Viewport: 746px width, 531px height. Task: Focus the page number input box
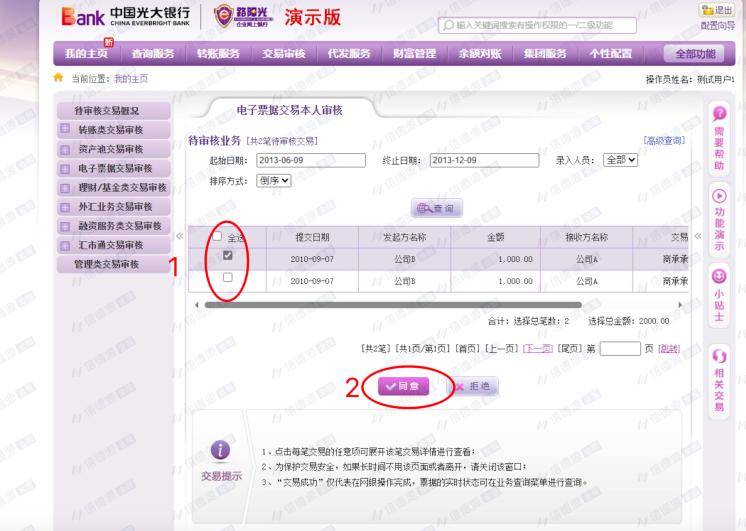point(620,349)
